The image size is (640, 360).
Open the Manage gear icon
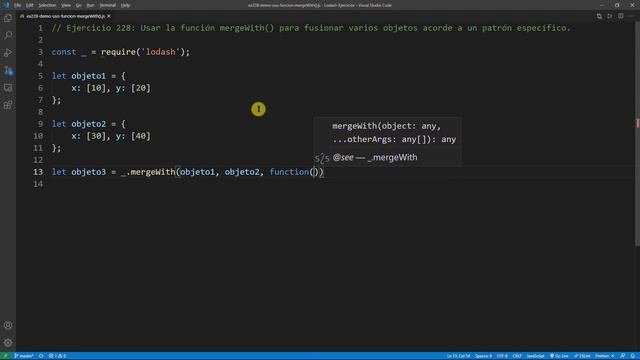point(8,343)
